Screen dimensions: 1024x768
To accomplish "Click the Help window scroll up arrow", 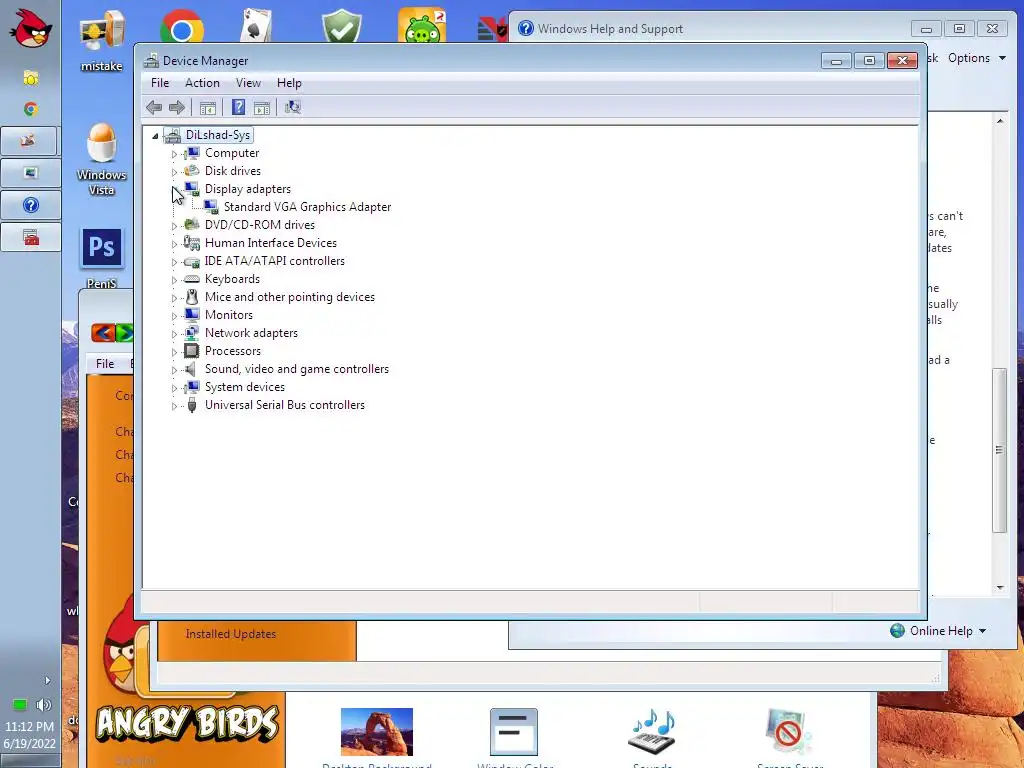I will pyautogui.click(x=1000, y=121).
